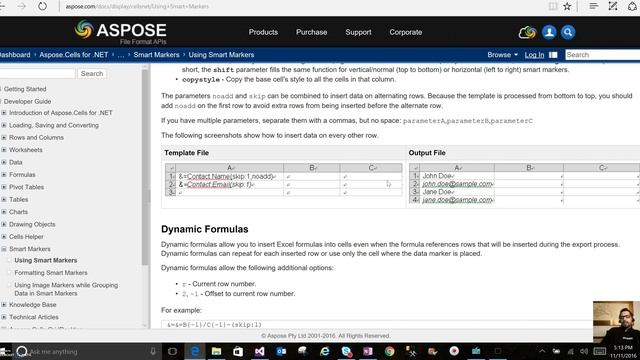640x360 pixels.
Task: Open Google Chrome from the taskbar
Action: [389, 351]
